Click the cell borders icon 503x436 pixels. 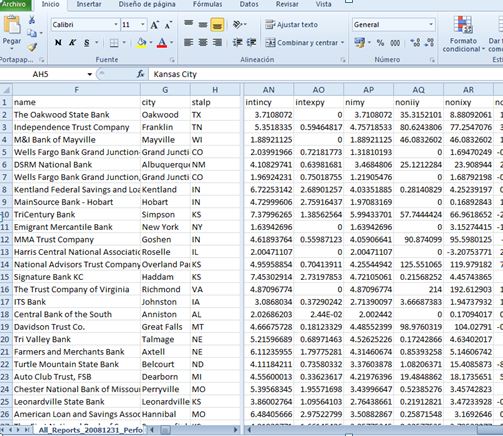coord(114,43)
